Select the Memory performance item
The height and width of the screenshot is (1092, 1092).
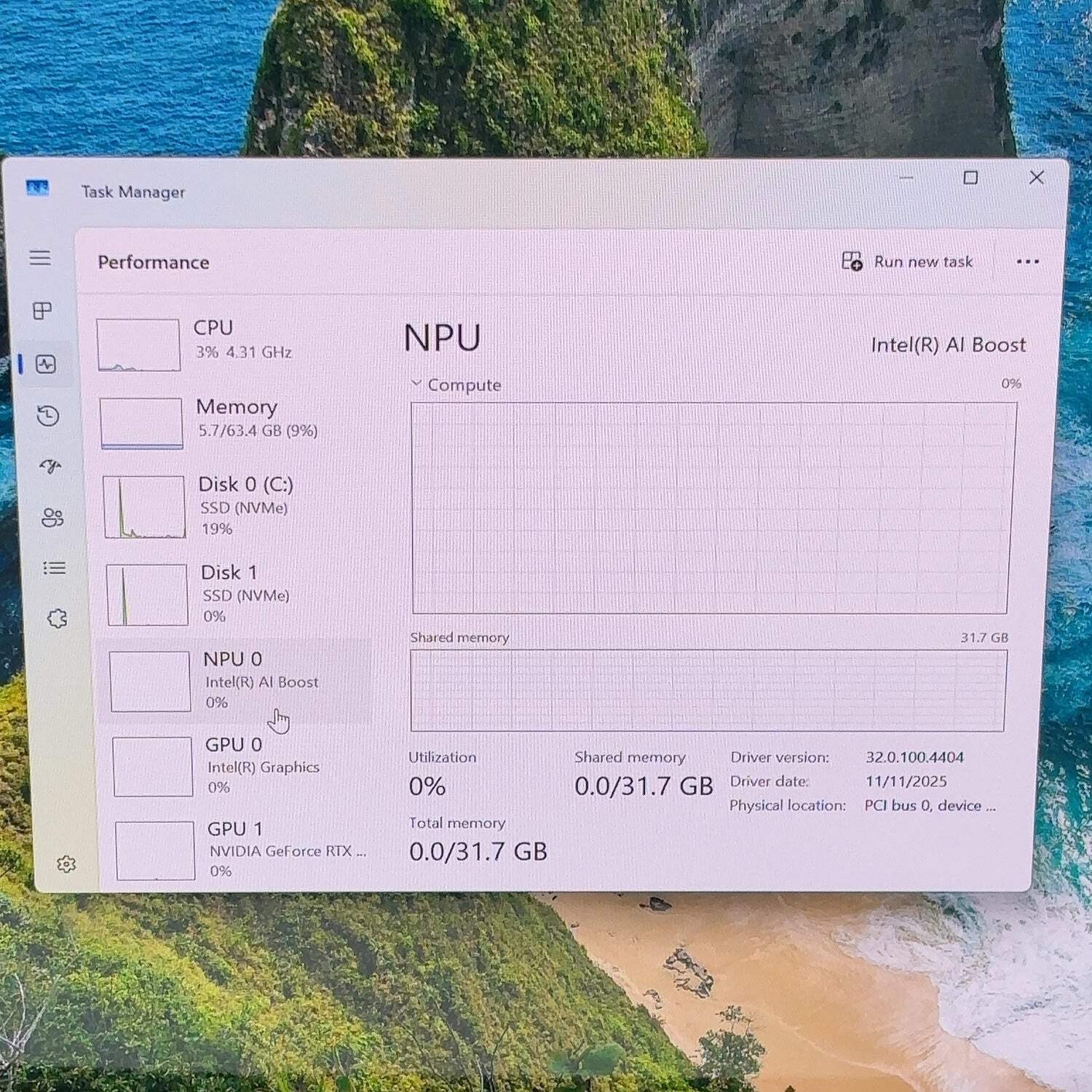tap(234, 422)
